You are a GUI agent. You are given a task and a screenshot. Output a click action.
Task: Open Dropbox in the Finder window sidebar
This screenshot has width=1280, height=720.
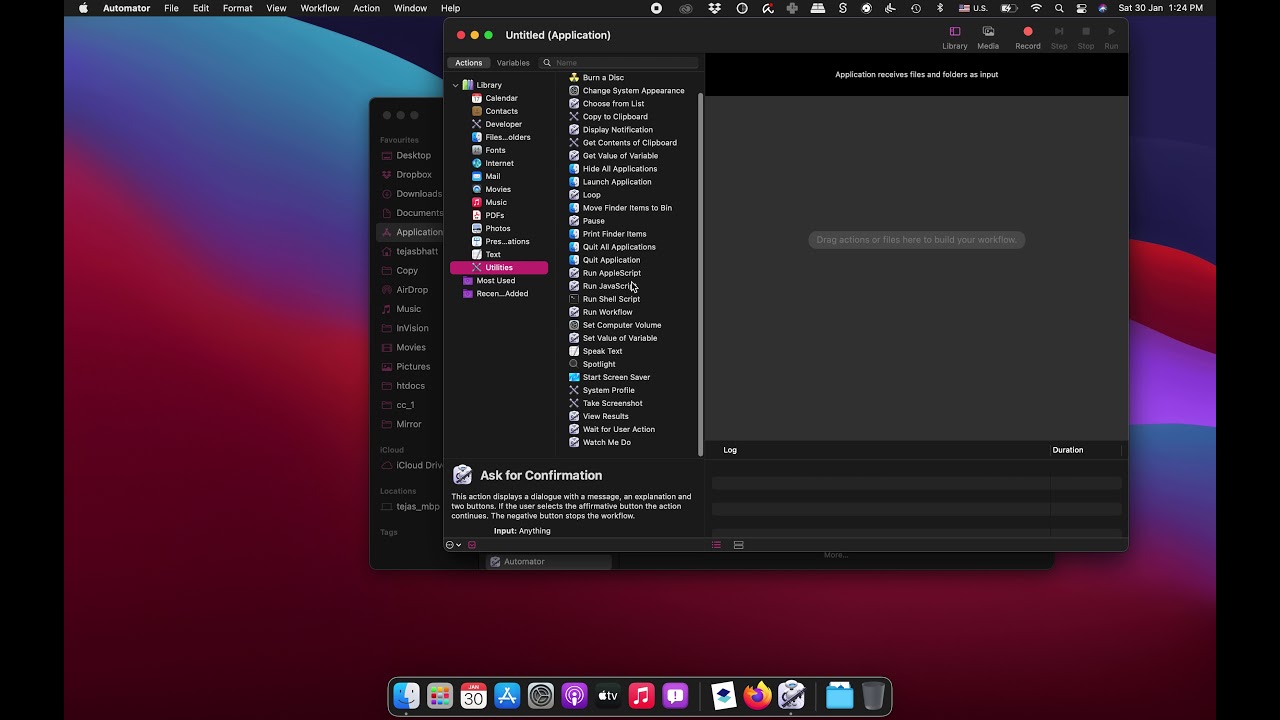click(x=414, y=174)
